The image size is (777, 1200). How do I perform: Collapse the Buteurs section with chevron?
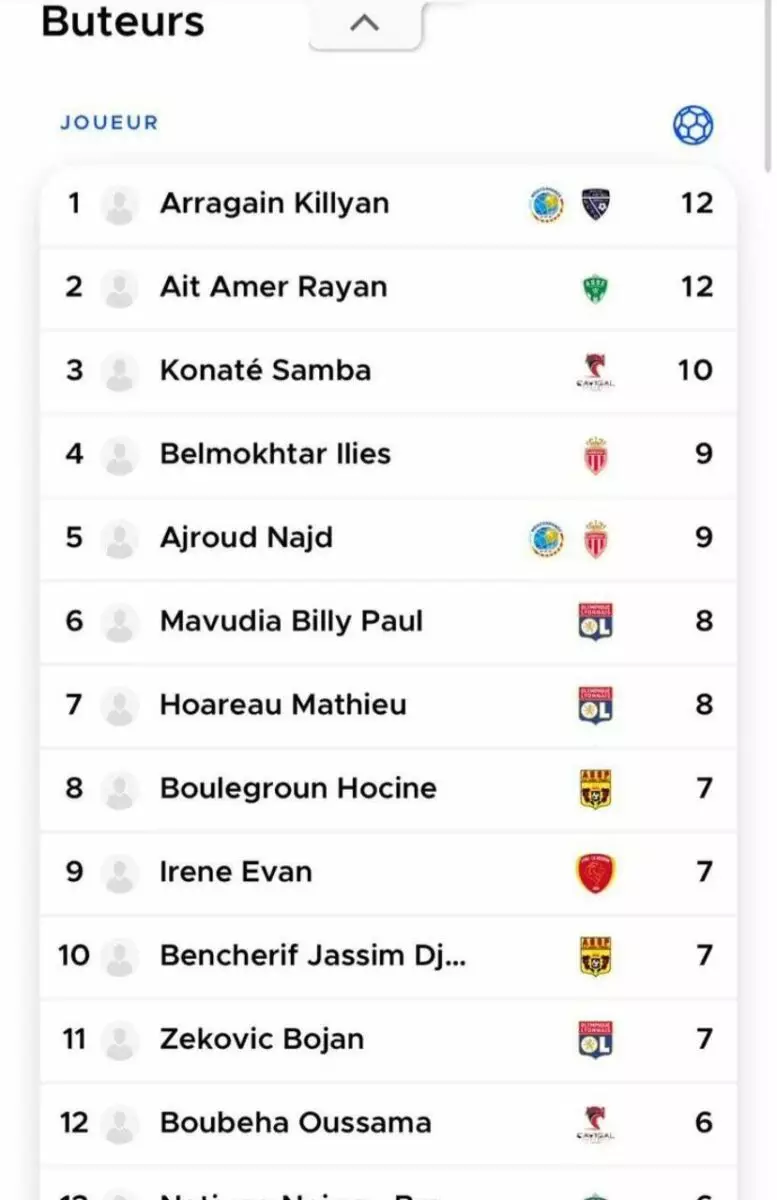365,23
